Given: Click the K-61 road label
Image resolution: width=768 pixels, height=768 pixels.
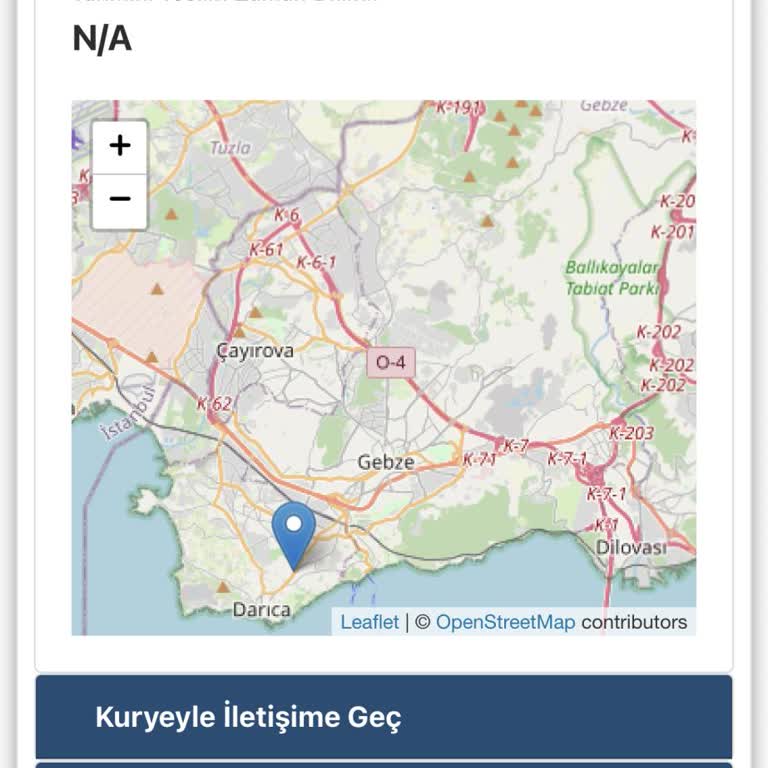Looking at the screenshot, I should pos(266,249).
